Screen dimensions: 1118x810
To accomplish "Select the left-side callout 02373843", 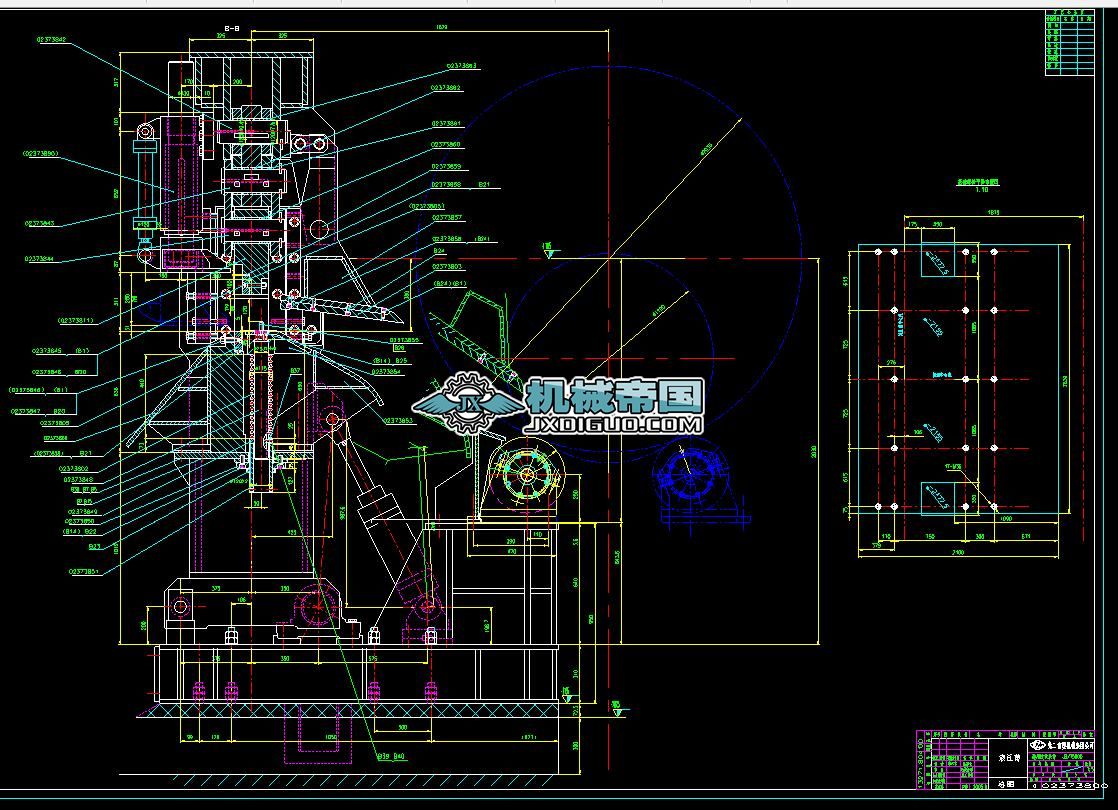I will click(x=40, y=223).
